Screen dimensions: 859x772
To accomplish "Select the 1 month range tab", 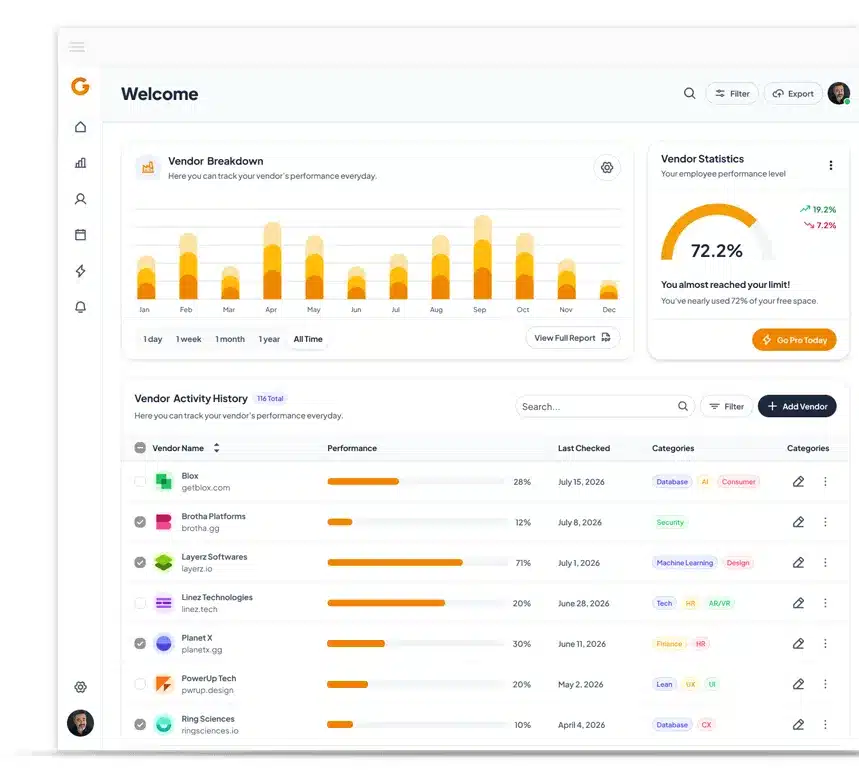I will [230, 339].
